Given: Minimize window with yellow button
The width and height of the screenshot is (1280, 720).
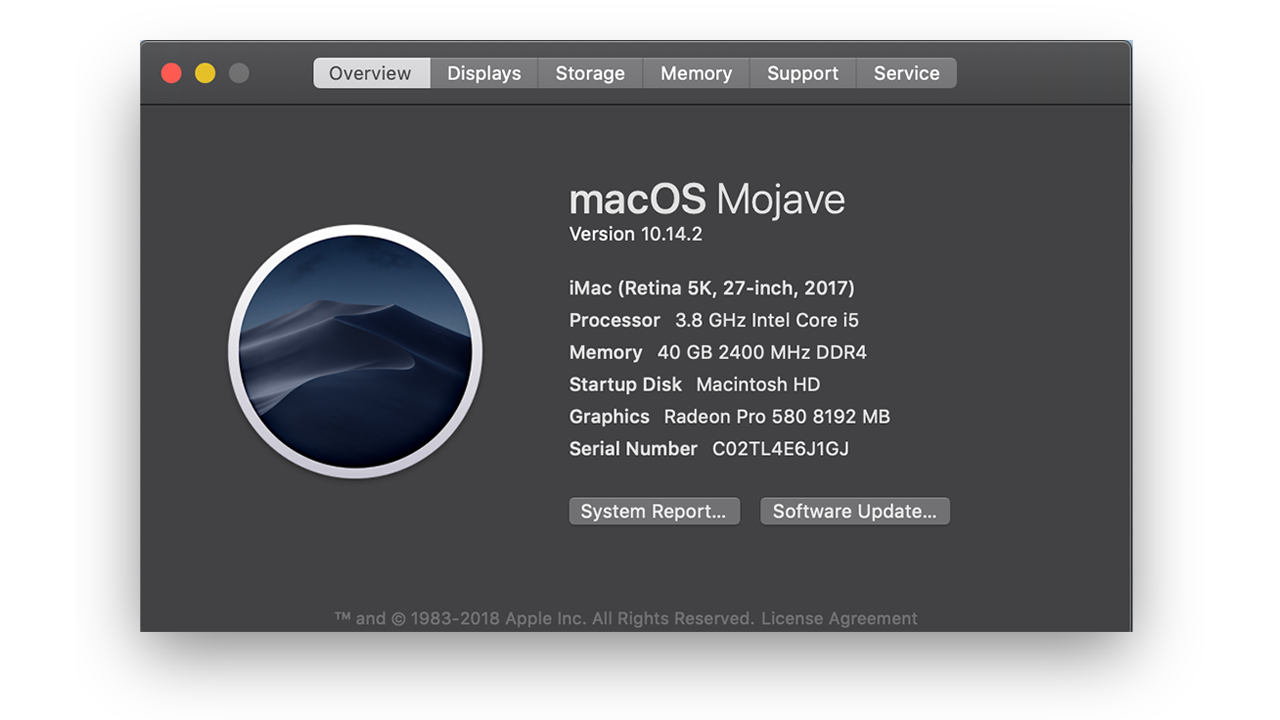Looking at the screenshot, I should coord(205,73).
